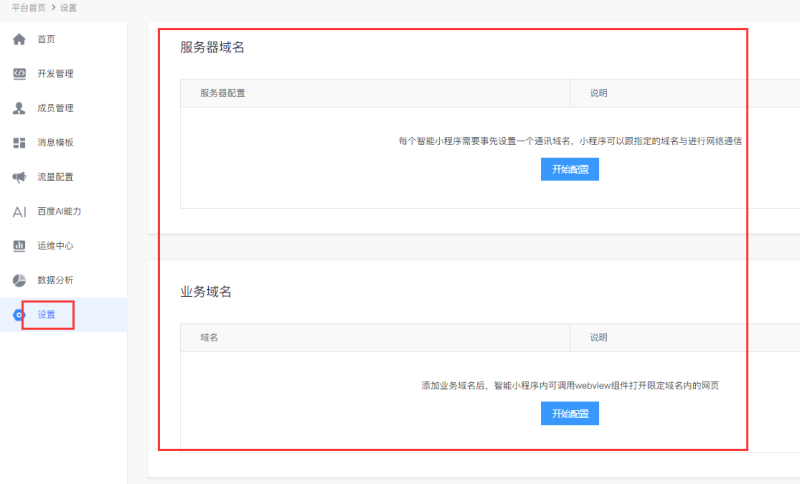800x484 pixels.
Task: Click the pie chart icon for 数据分析
Action: (19, 280)
